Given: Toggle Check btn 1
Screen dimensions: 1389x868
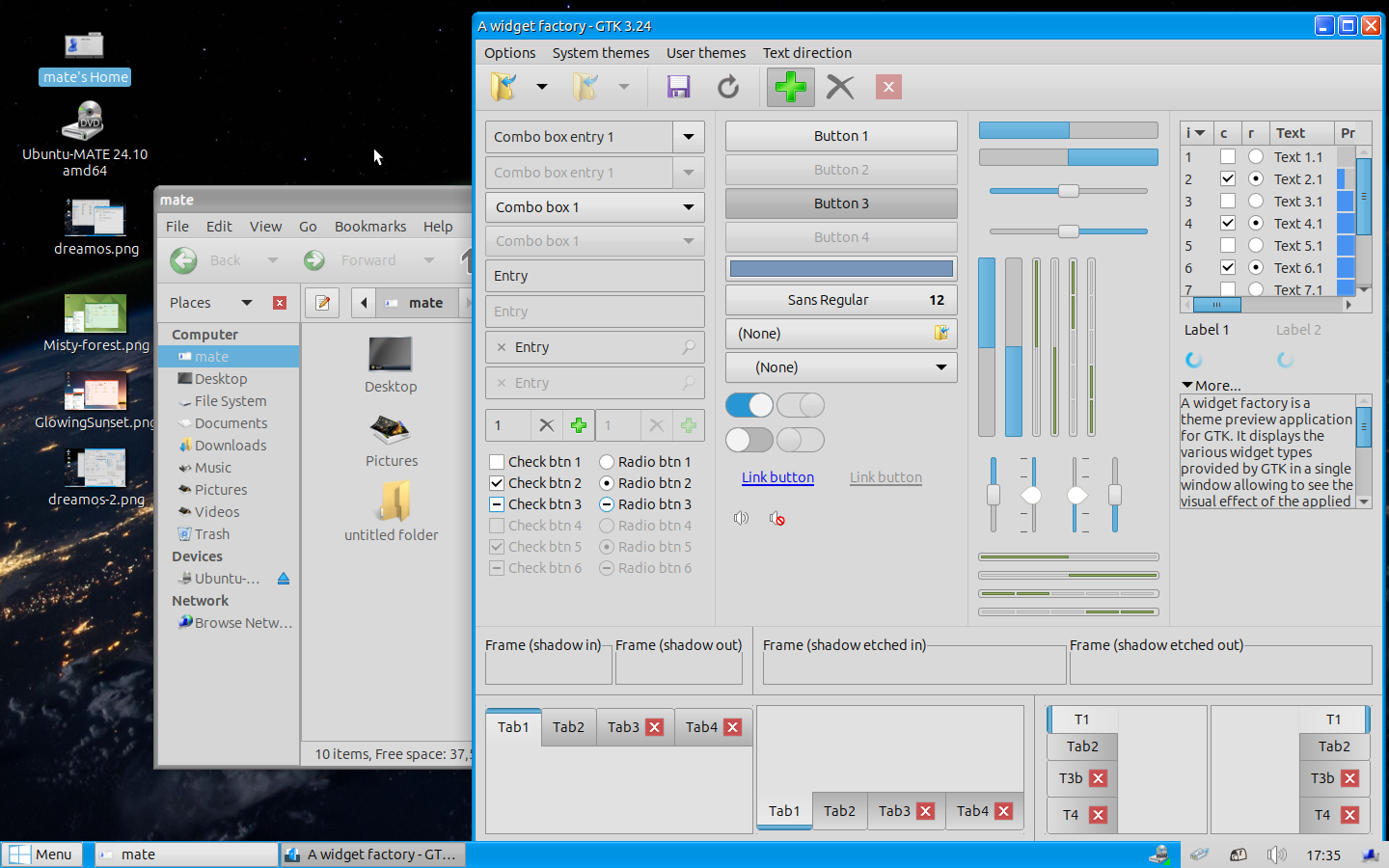Looking at the screenshot, I should pos(497,462).
